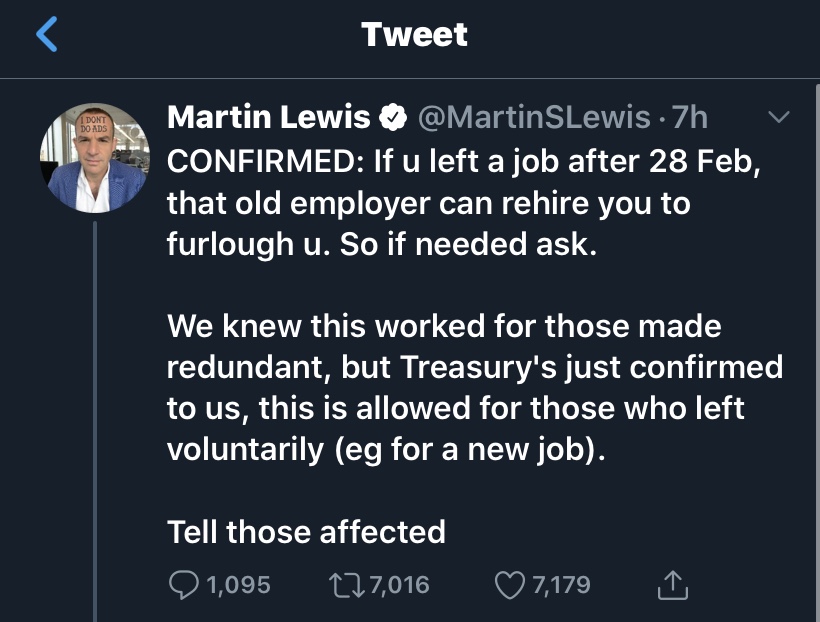Viewport: 820px width, 622px height.
Task: Click the reply speech bubble icon
Action: pos(182,583)
